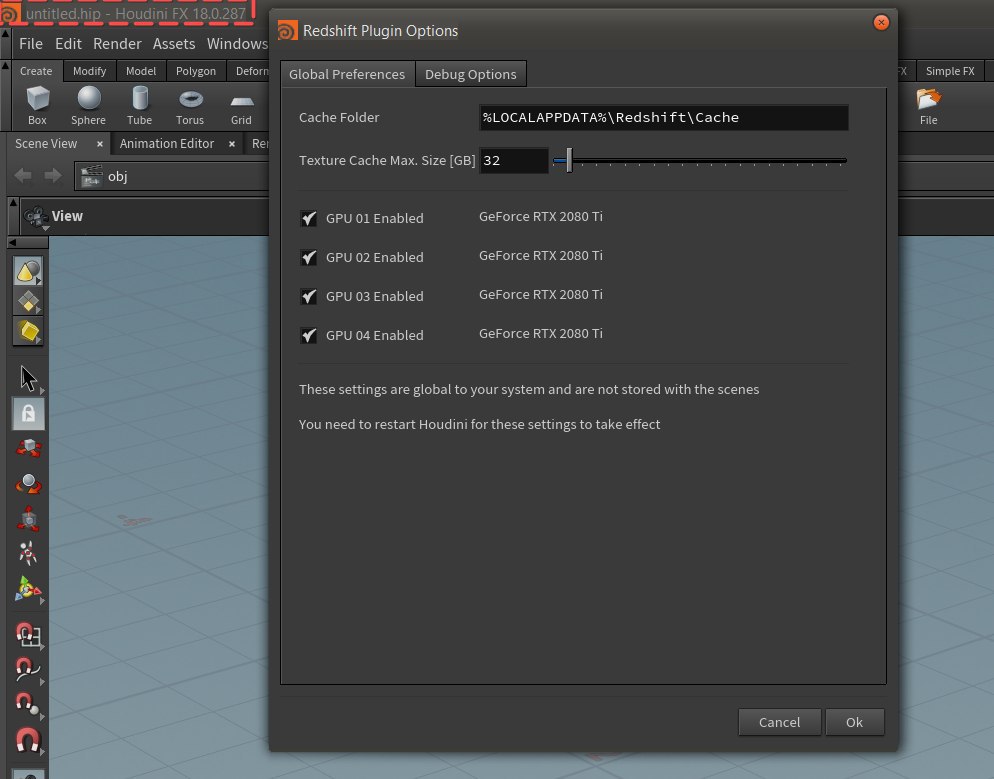Select the arrow Select tool
Screen dimensions: 994x779
click(28, 378)
